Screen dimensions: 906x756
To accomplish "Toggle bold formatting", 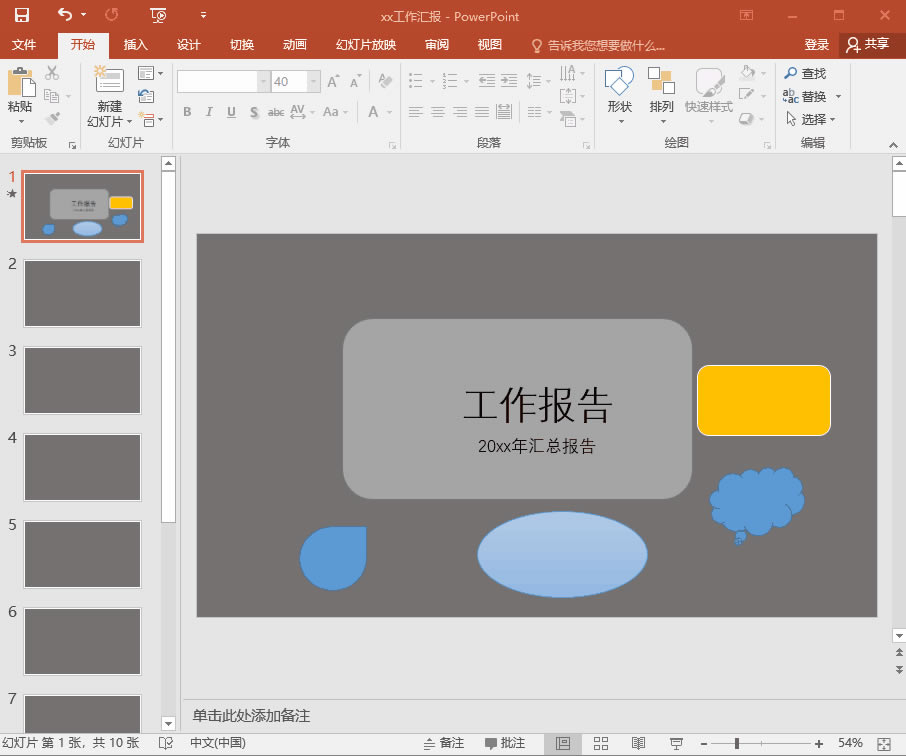I will [186, 112].
